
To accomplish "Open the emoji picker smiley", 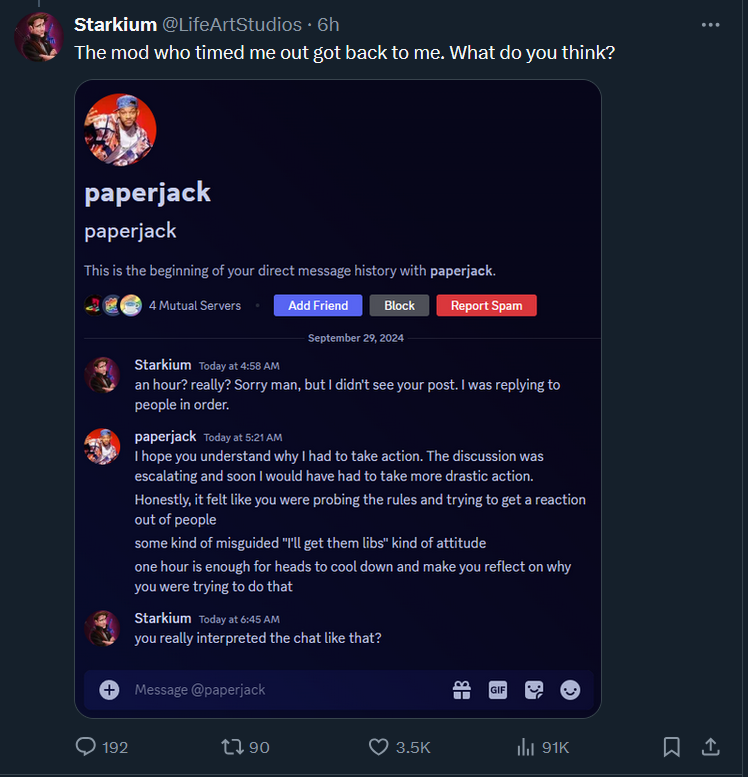I will (570, 690).
